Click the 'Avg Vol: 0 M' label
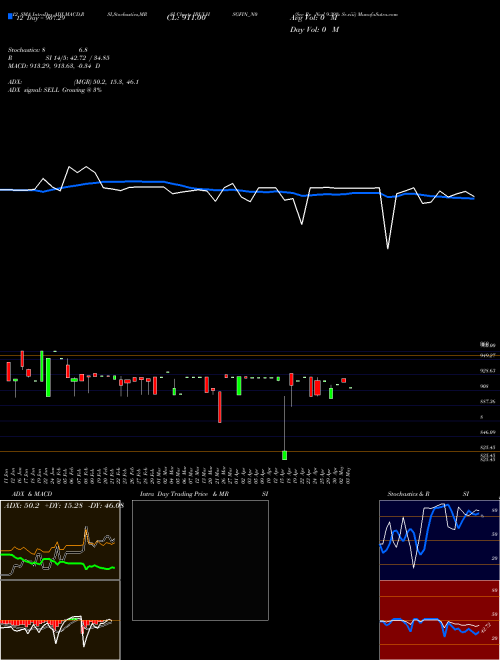Screen dimensions: 500x660 (x=314, y=18)
